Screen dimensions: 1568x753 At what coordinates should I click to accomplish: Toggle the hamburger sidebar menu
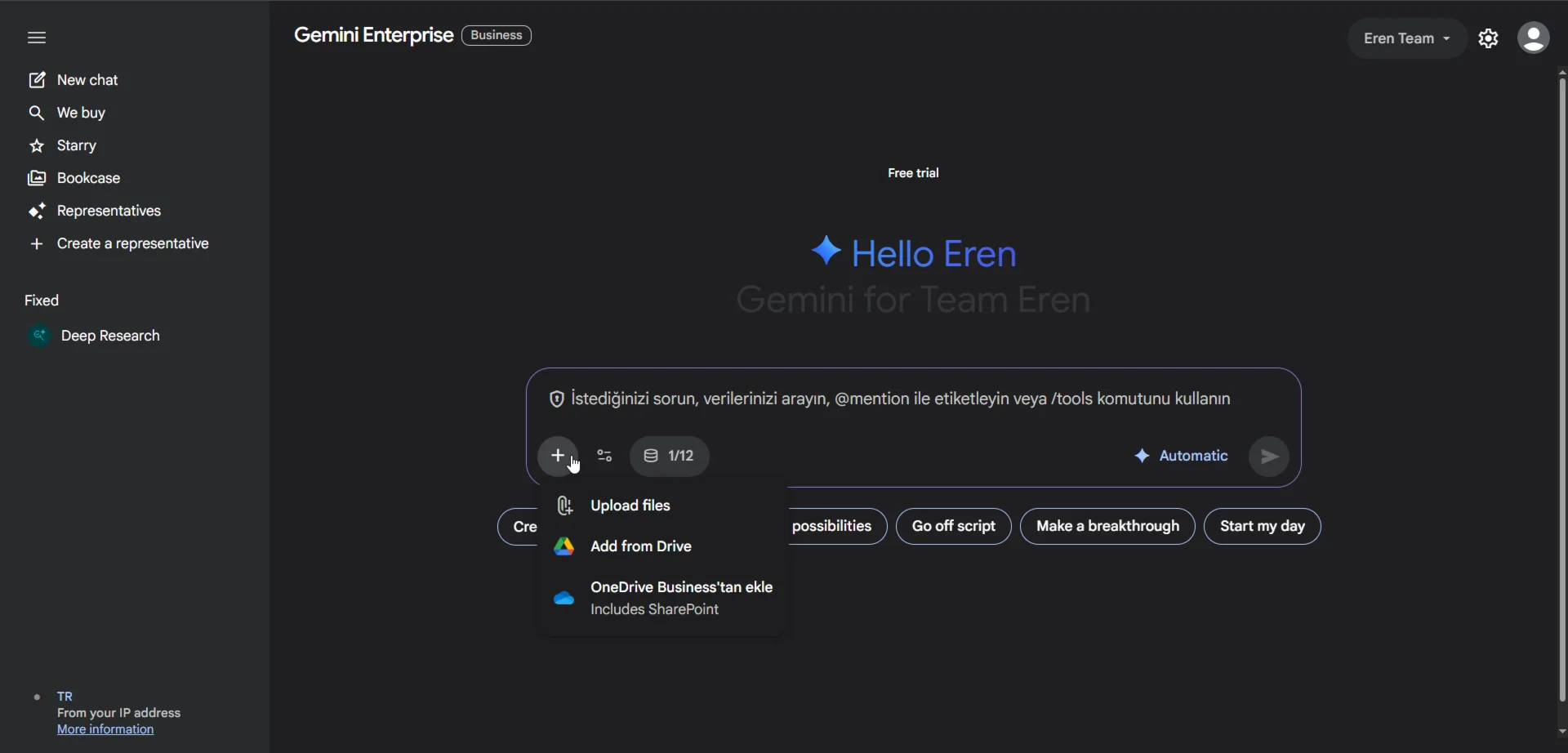pos(37,38)
